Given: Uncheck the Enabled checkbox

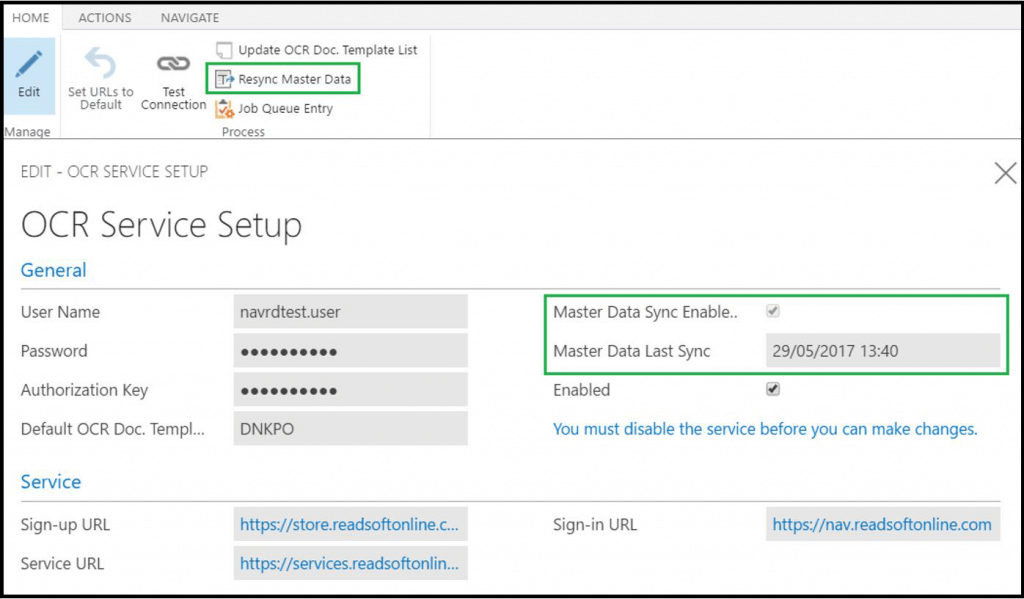Looking at the screenshot, I should 773,390.
